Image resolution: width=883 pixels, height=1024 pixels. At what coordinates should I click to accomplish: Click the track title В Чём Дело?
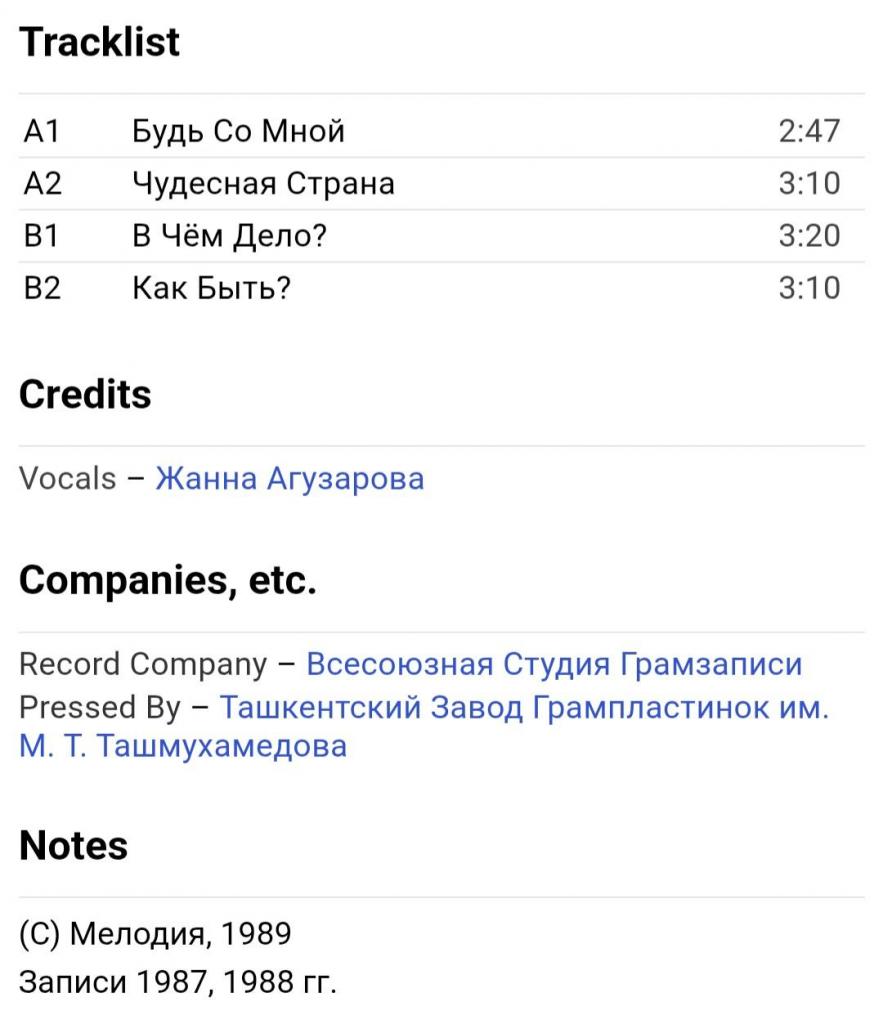point(230,237)
